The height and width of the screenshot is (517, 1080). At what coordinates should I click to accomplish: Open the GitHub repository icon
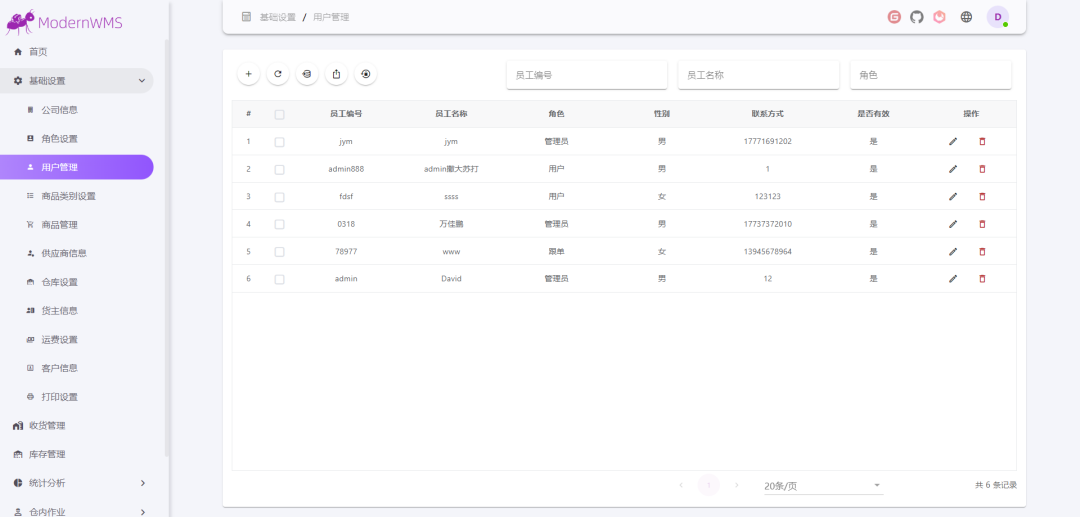(x=917, y=17)
